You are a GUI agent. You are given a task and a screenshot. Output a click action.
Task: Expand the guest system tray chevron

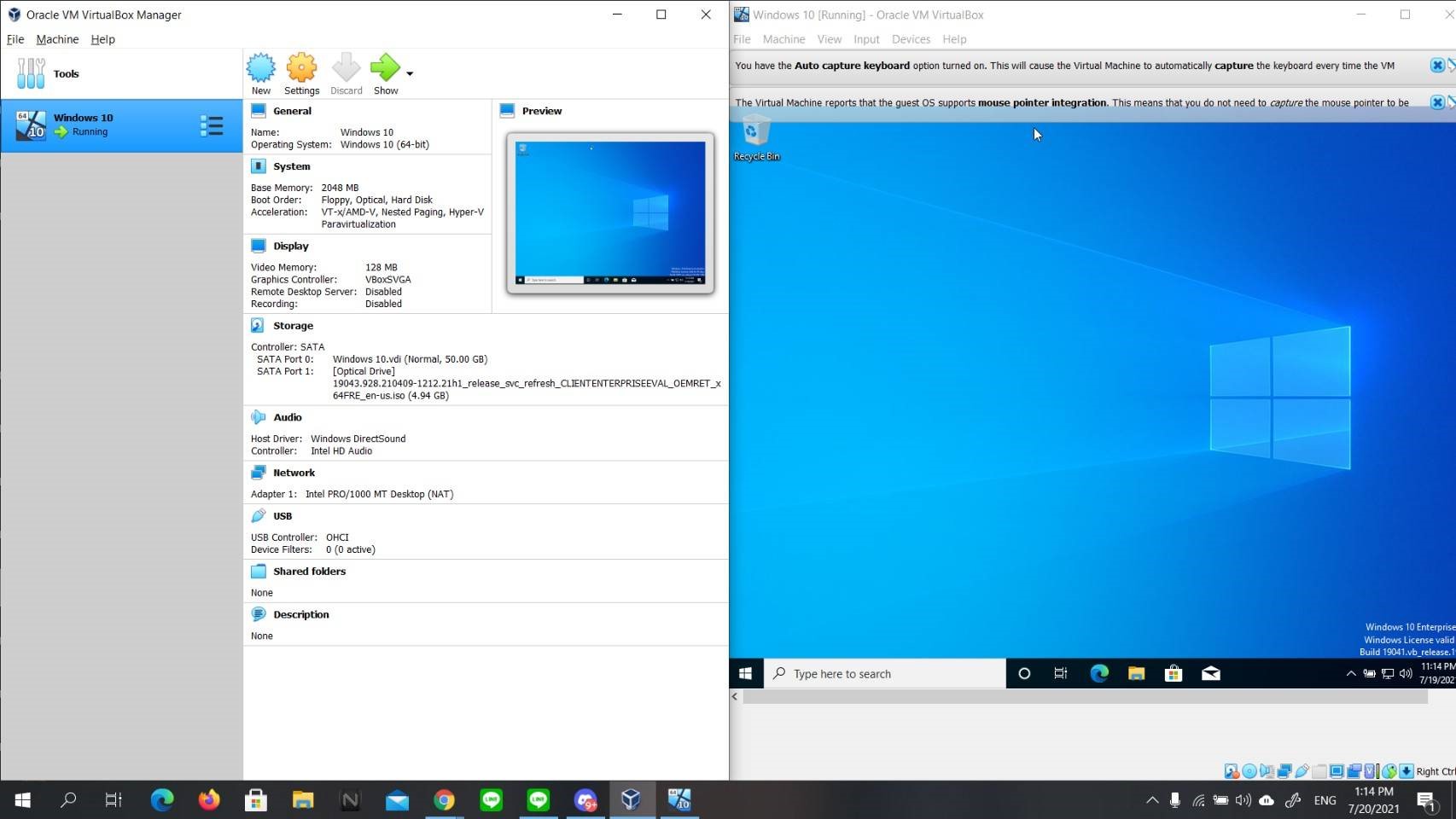pyautogui.click(x=1350, y=674)
